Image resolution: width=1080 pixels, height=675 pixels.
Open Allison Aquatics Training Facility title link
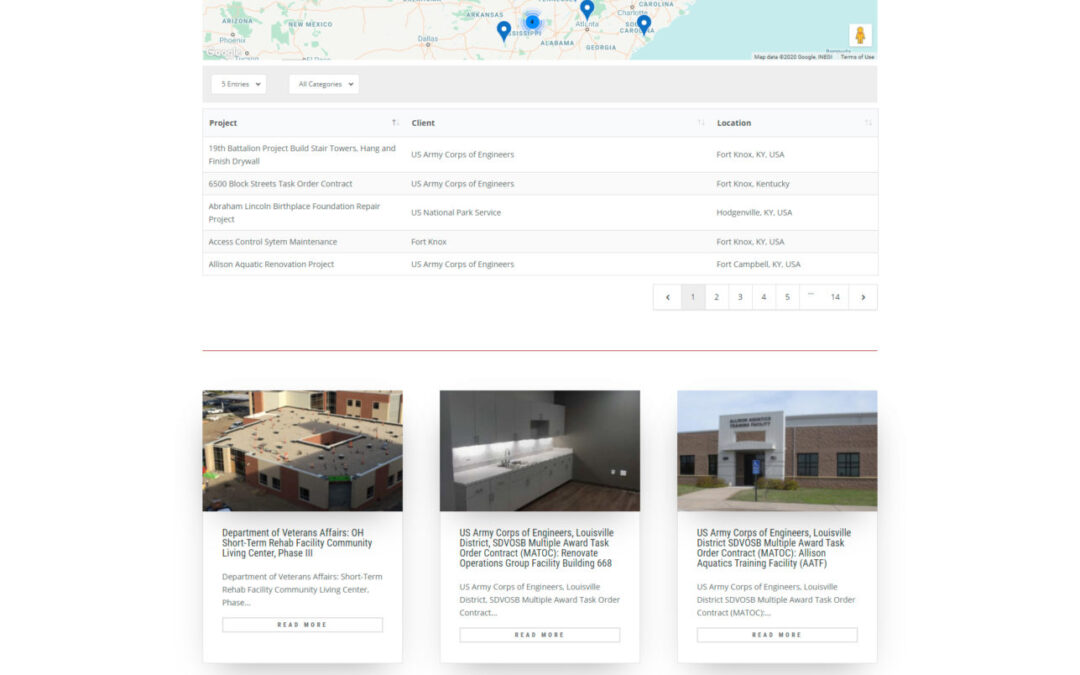(x=773, y=548)
